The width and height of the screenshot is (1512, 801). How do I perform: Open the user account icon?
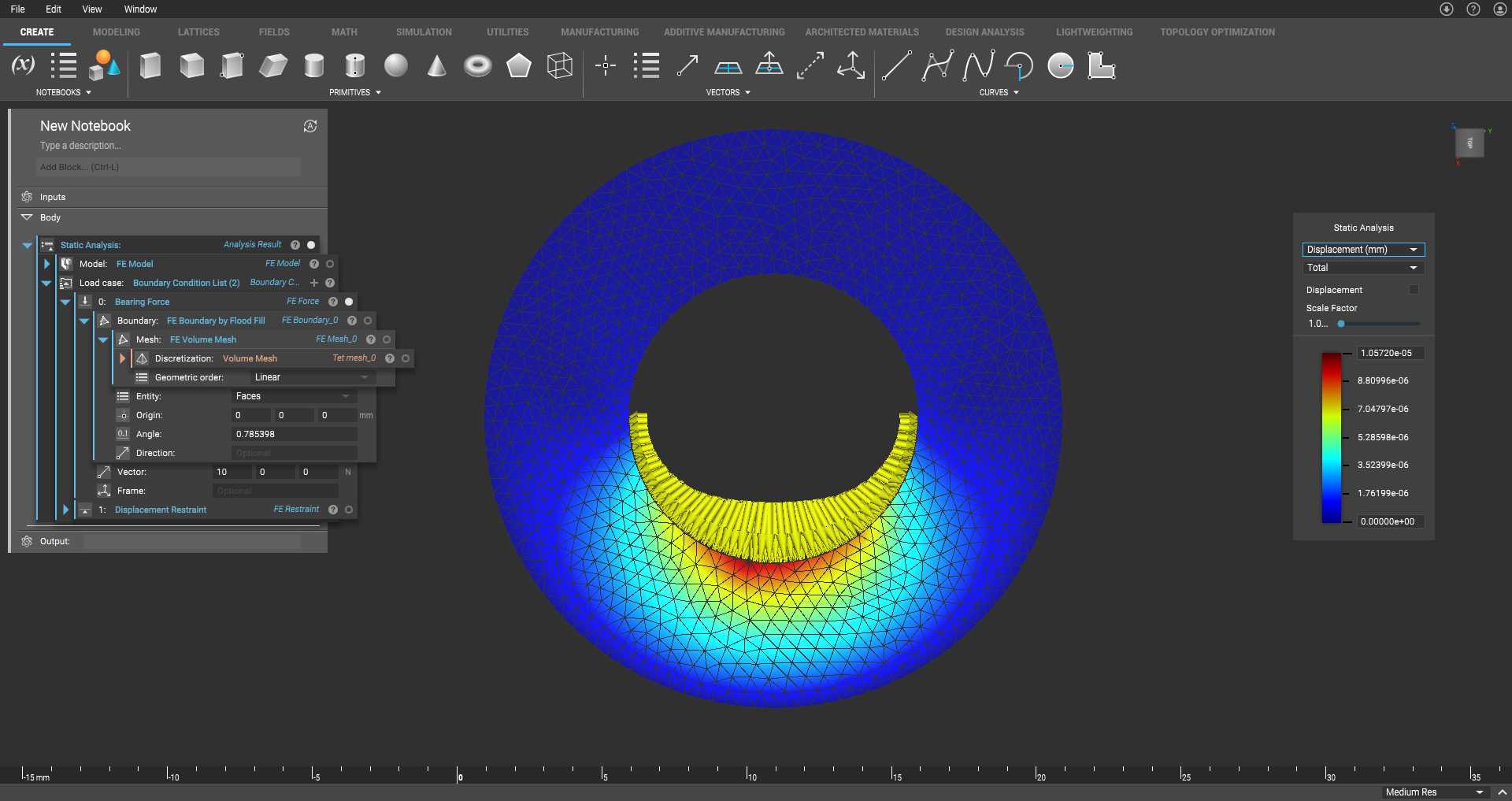pyautogui.click(x=1500, y=9)
